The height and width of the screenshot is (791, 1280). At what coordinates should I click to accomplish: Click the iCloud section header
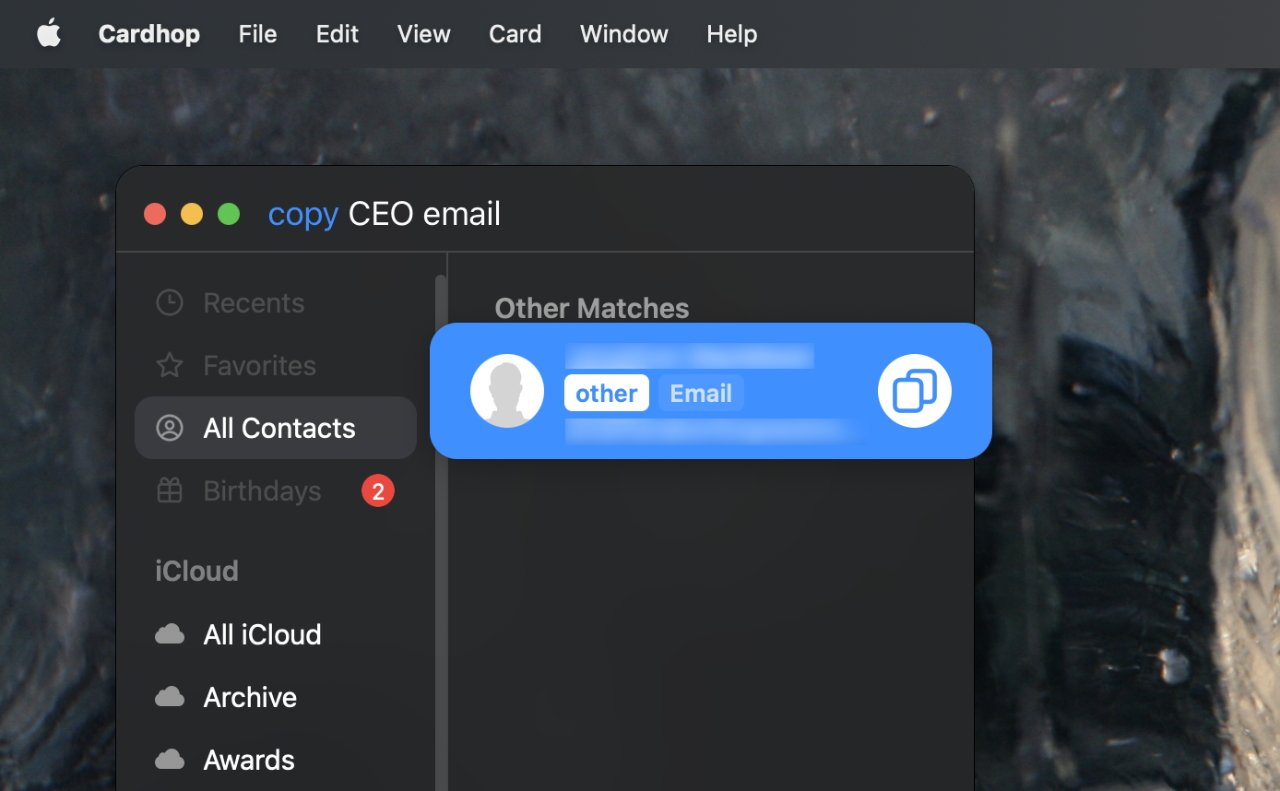click(196, 571)
